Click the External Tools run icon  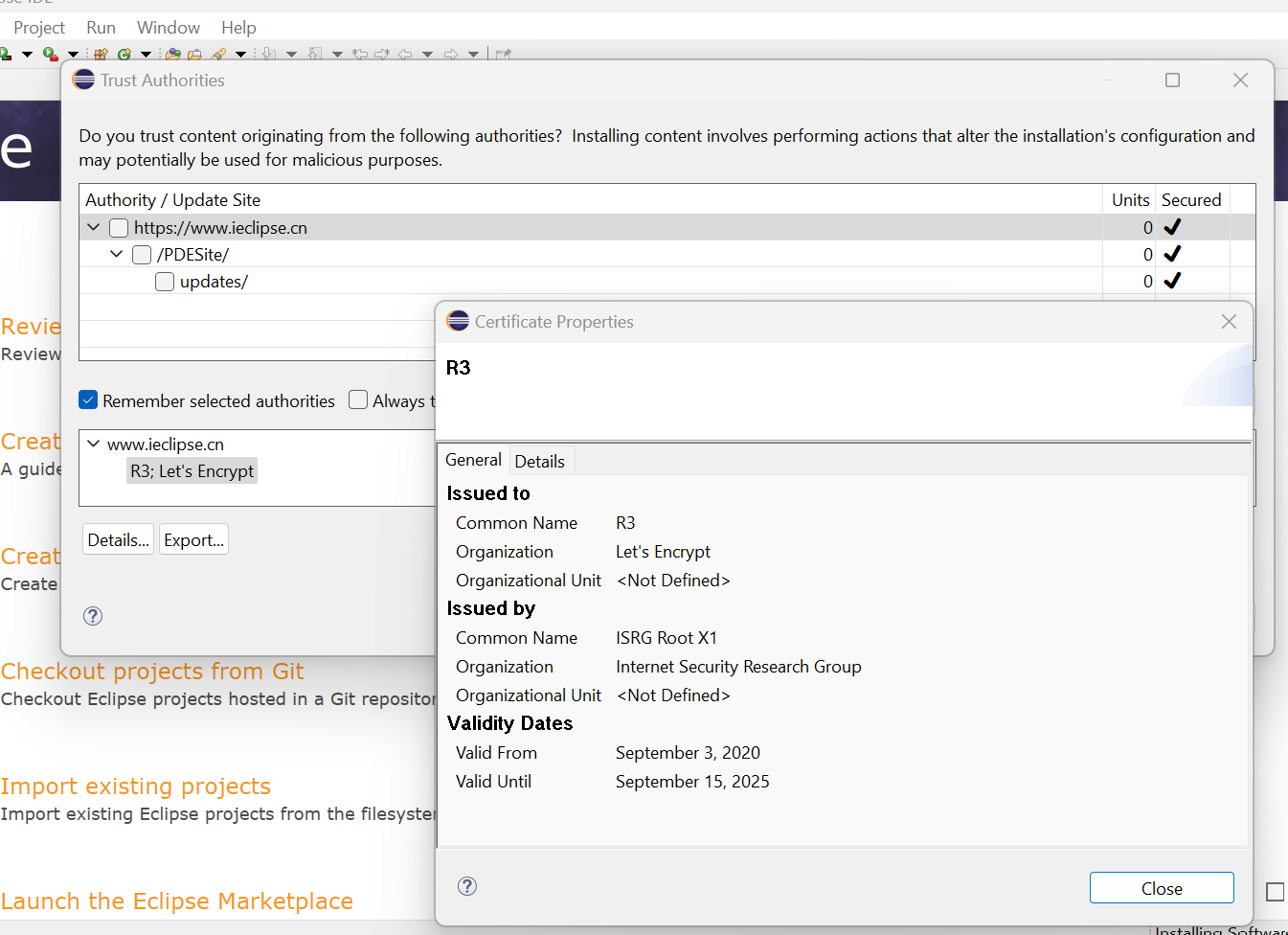pyautogui.click(x=51, y=54)
